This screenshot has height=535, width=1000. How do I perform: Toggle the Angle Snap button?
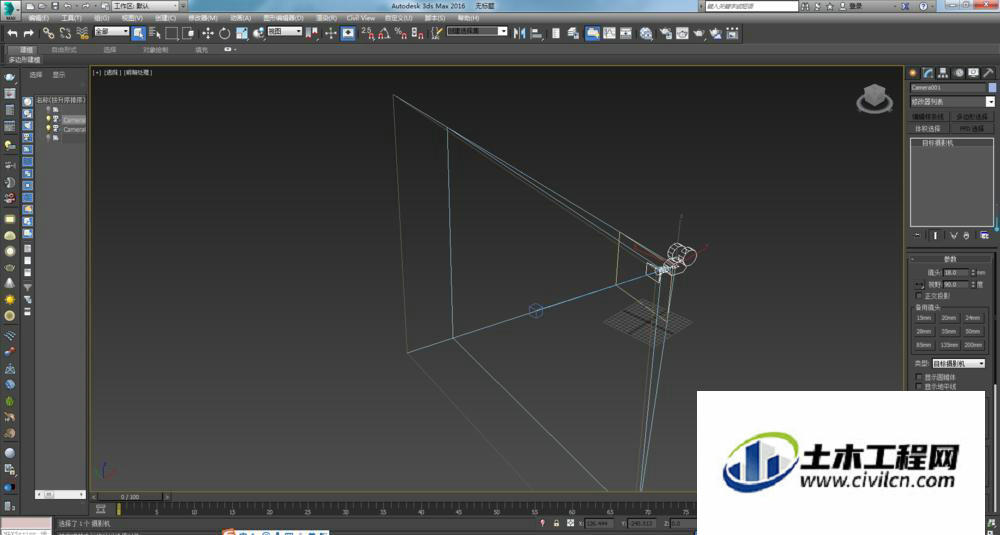pyautogui.click(x=384, y=33)
